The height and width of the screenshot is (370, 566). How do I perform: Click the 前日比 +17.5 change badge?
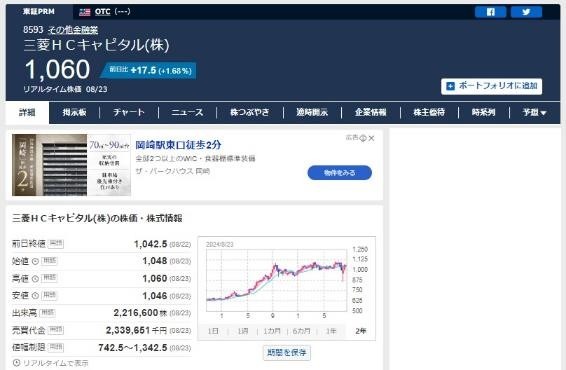coord(149,70)
